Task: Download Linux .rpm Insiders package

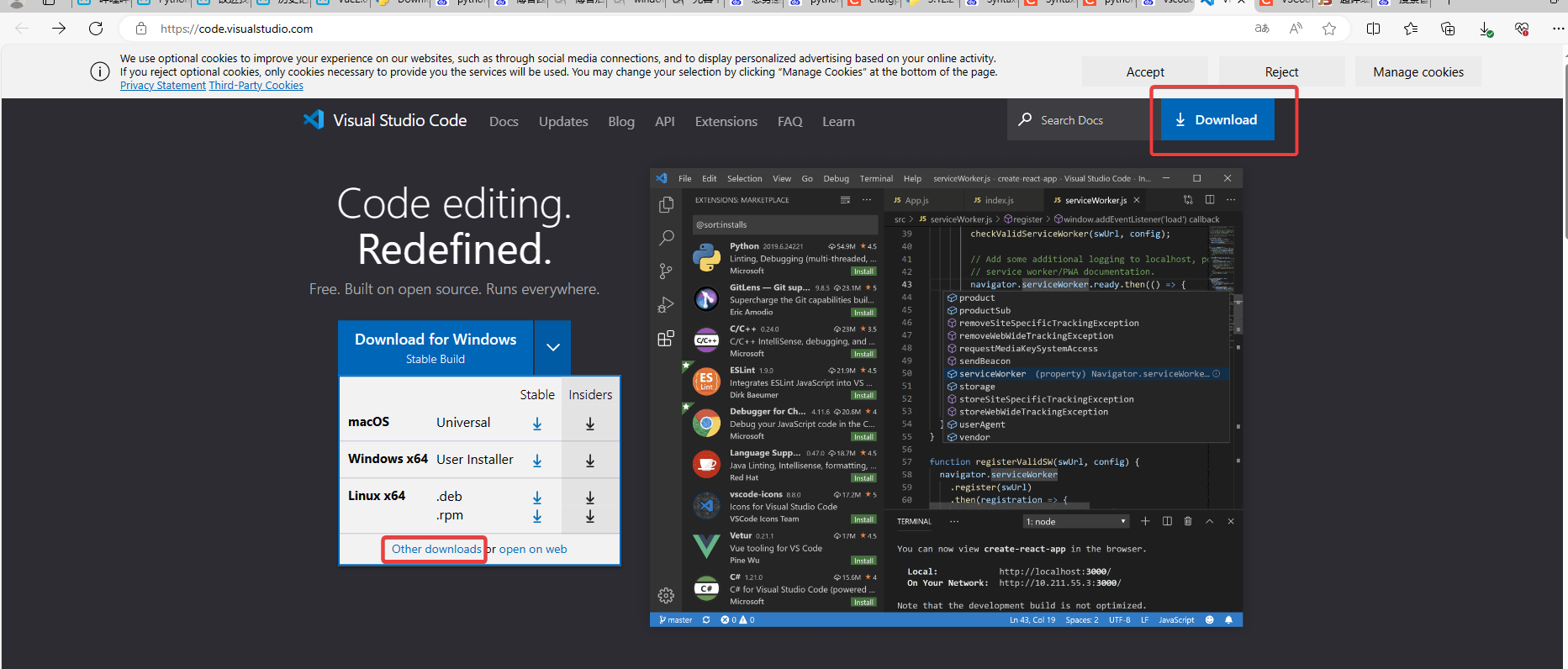Action: click(x=590, y=516)
